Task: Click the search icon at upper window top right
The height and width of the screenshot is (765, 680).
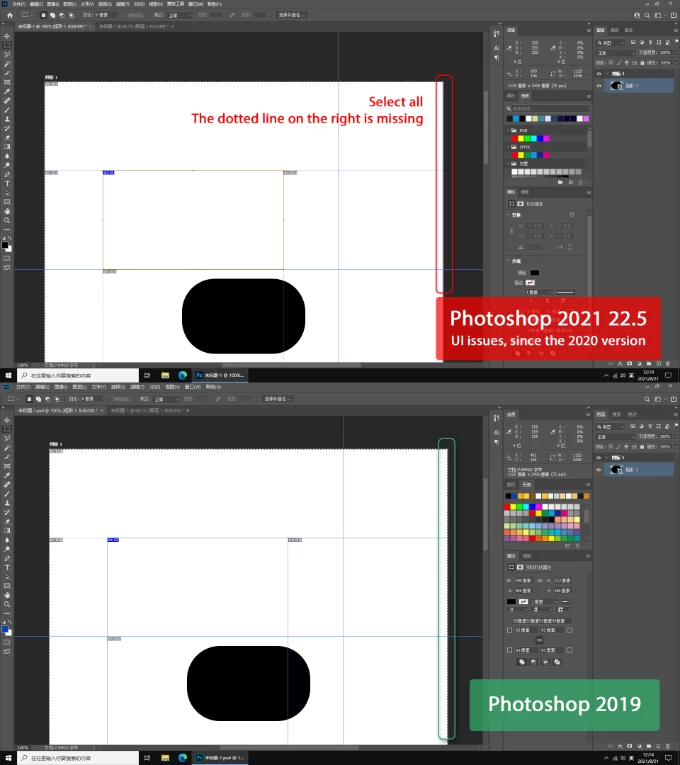Action: 647,15
